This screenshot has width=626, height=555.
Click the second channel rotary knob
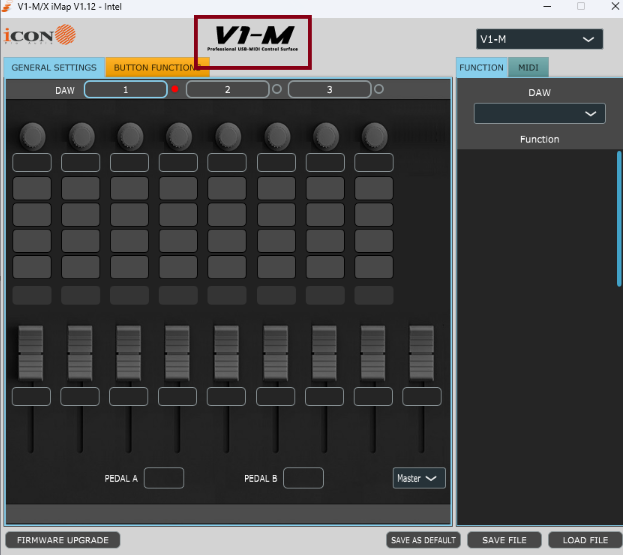[x=81, y=136]
